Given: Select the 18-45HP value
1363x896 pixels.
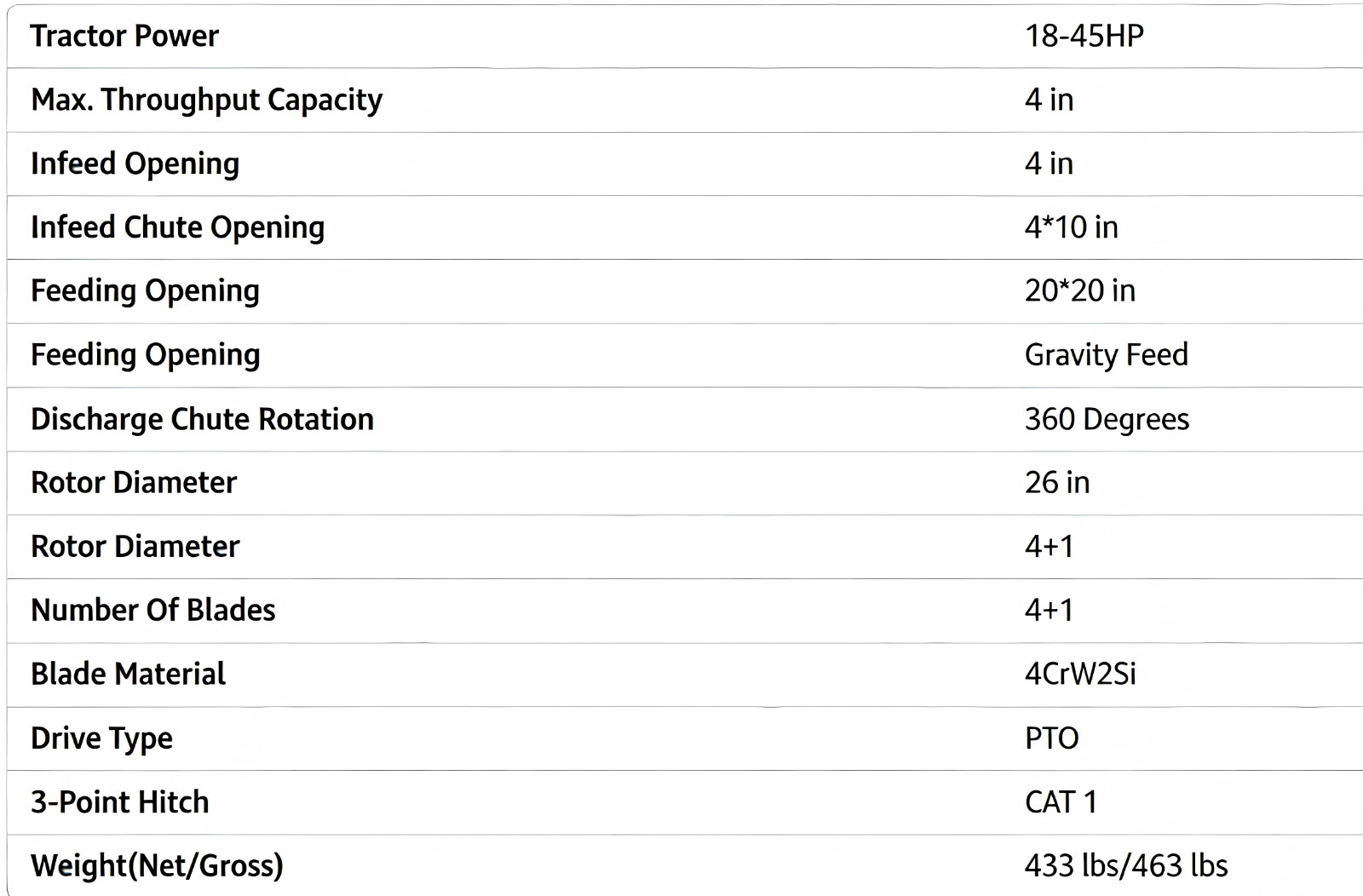Looking at the screenshot, I should (1084, 36).
